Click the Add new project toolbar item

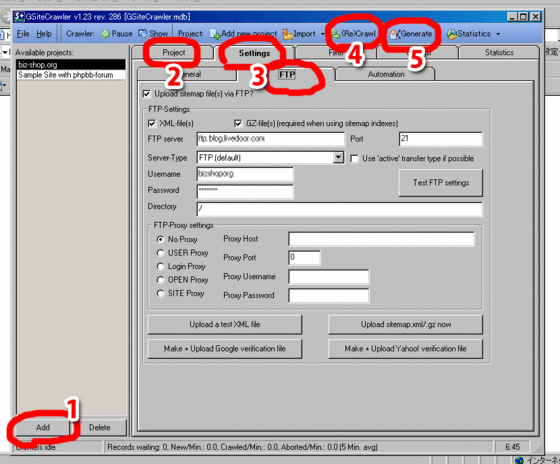tap(244, 34)
